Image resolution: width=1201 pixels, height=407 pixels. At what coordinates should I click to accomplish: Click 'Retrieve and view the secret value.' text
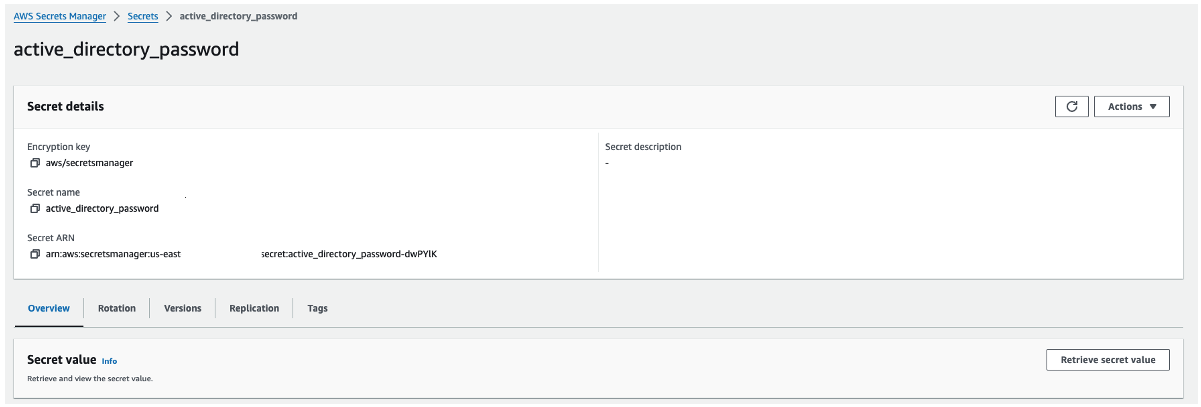click(x=90, y=379)
